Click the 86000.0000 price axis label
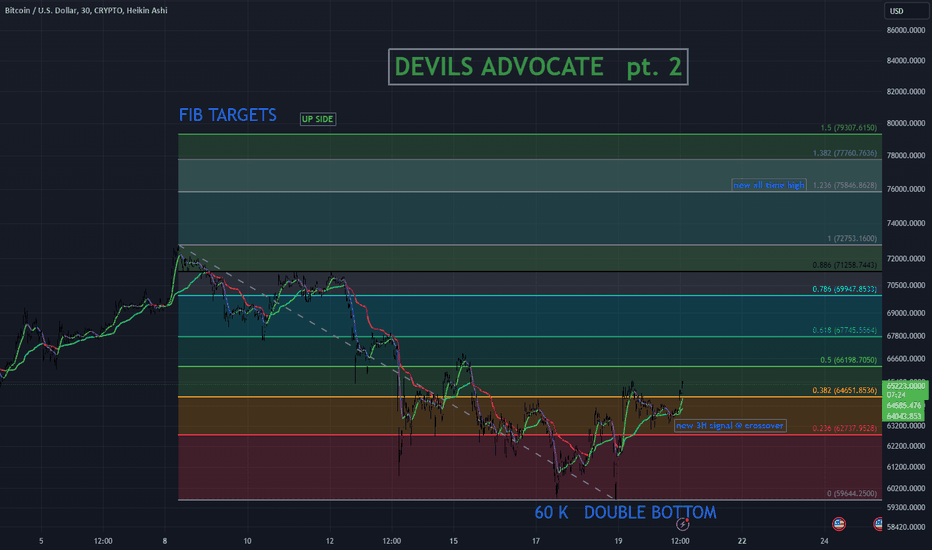The width and height of the screenshot is (932, 550). 906,30
